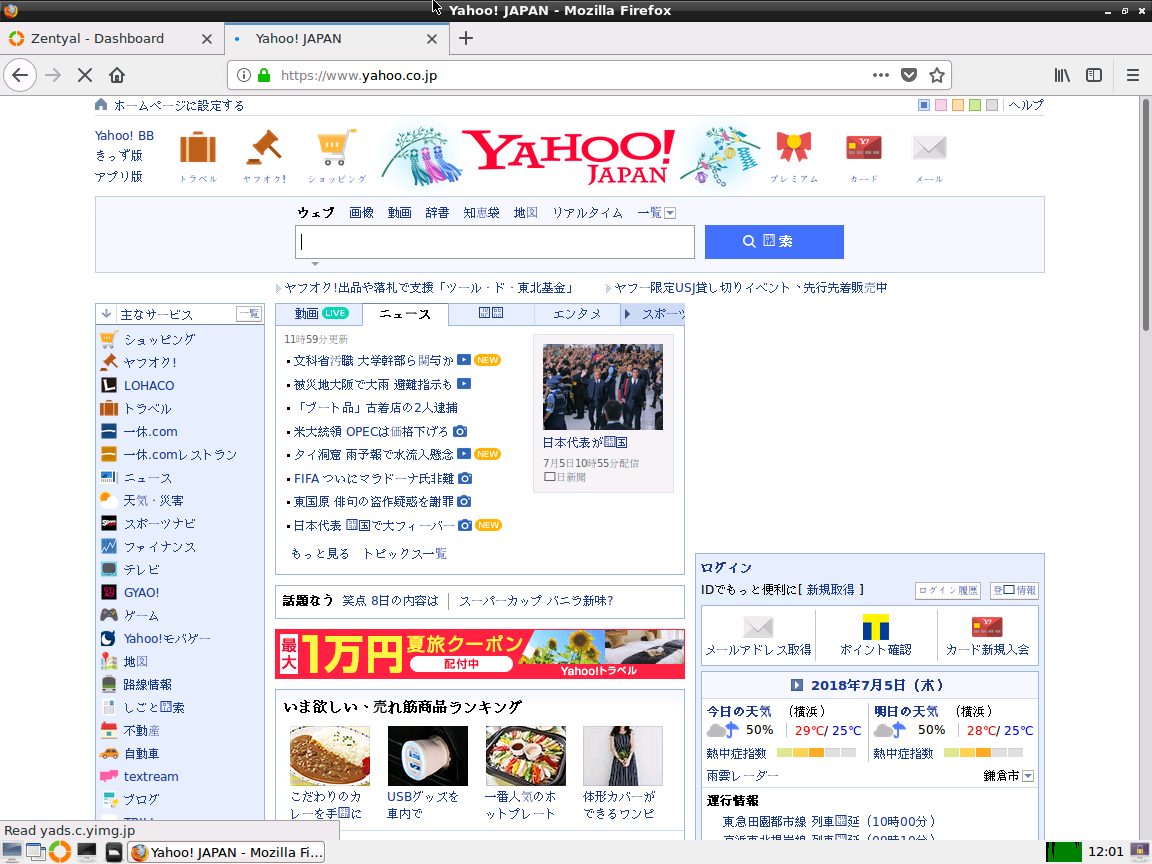Go to the browser Home page icon

(x=117, y=75)
